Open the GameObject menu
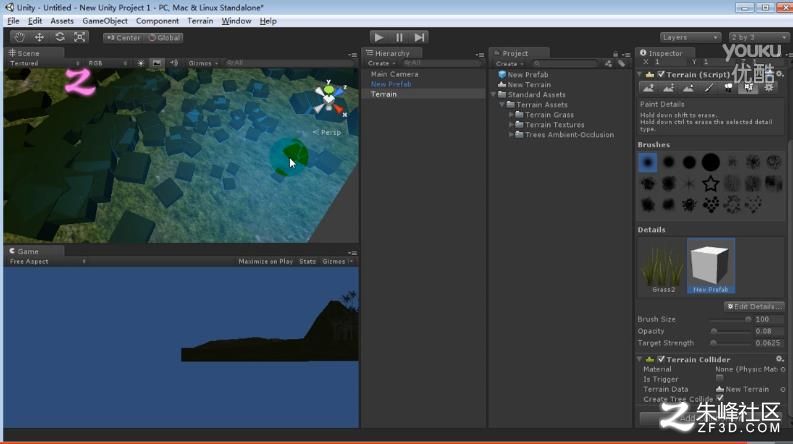The image size is (793, 444). (x=105, y=21)
